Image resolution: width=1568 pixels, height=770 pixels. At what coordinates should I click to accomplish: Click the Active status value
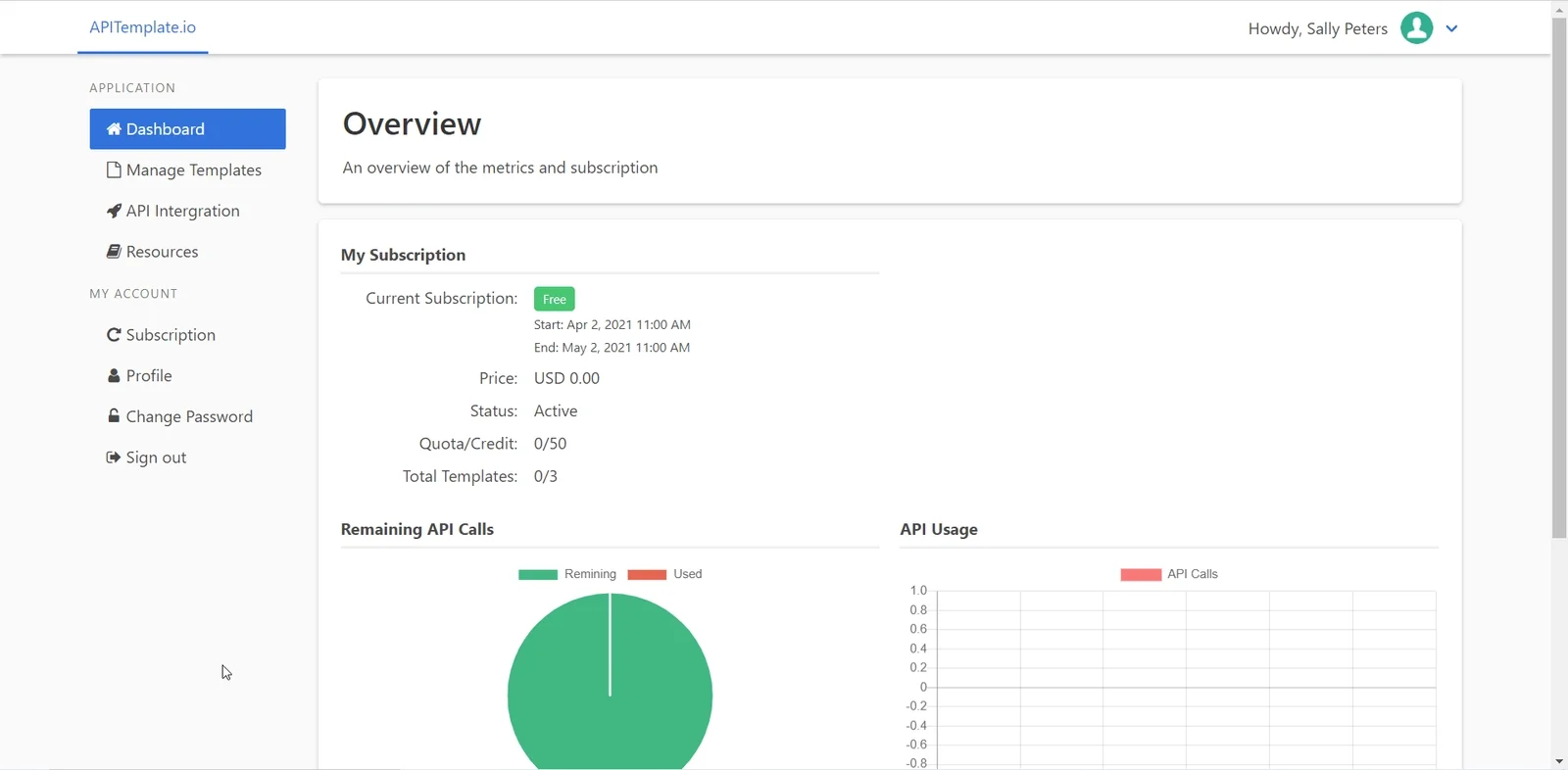(556, 410)
